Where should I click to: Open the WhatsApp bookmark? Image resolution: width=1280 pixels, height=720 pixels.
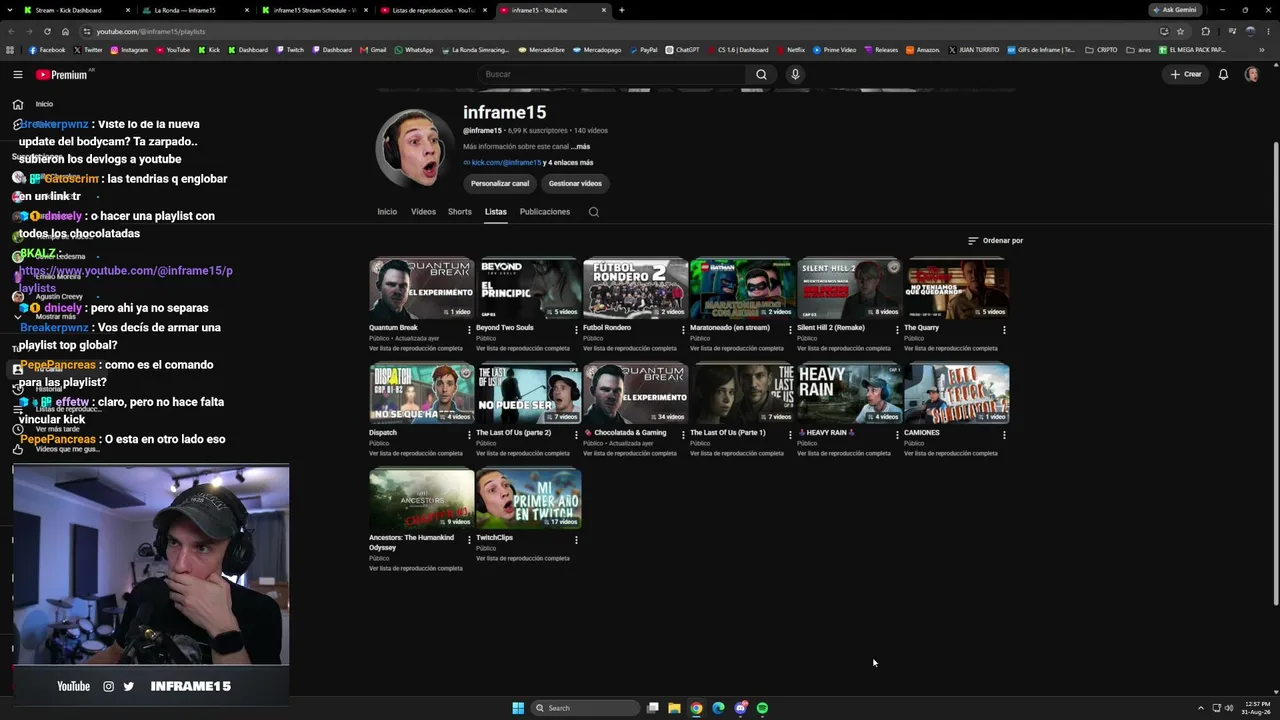coord(414,50)
